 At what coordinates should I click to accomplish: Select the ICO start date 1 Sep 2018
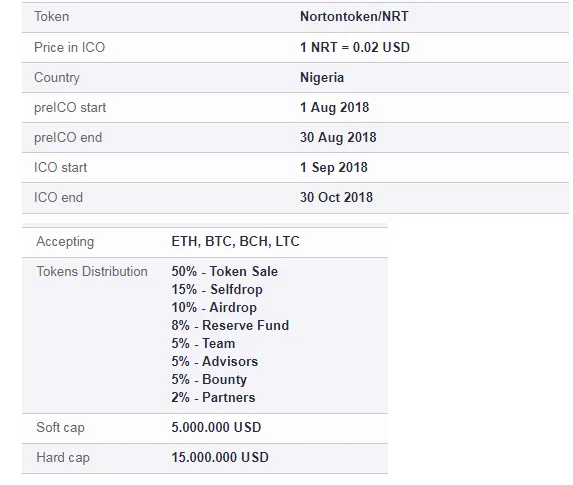tap(334, 167)
